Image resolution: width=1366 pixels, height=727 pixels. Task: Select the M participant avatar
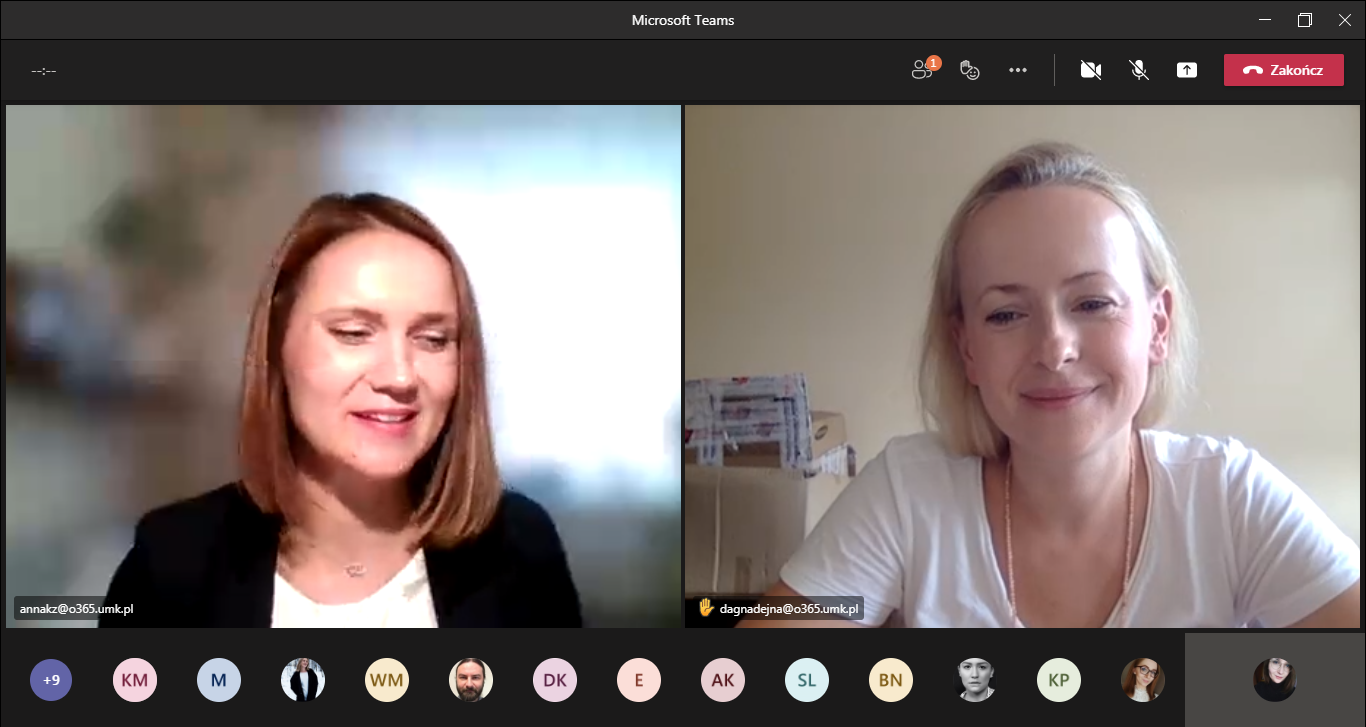218,680
